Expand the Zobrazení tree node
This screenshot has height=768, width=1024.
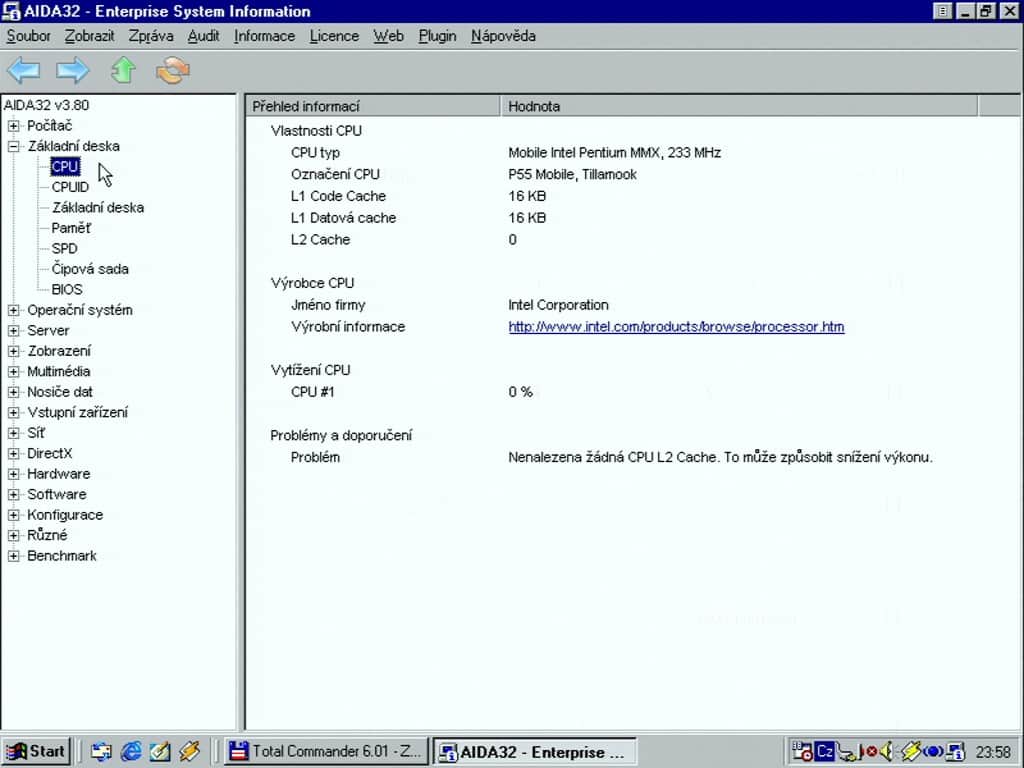coord(13,351)
